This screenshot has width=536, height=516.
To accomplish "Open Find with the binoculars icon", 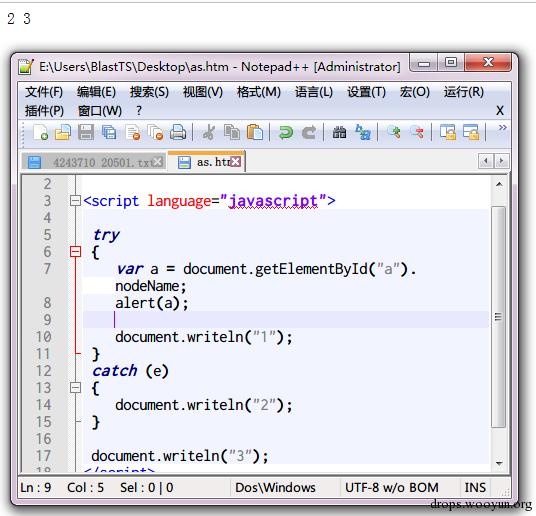I will tap(339, 132).
